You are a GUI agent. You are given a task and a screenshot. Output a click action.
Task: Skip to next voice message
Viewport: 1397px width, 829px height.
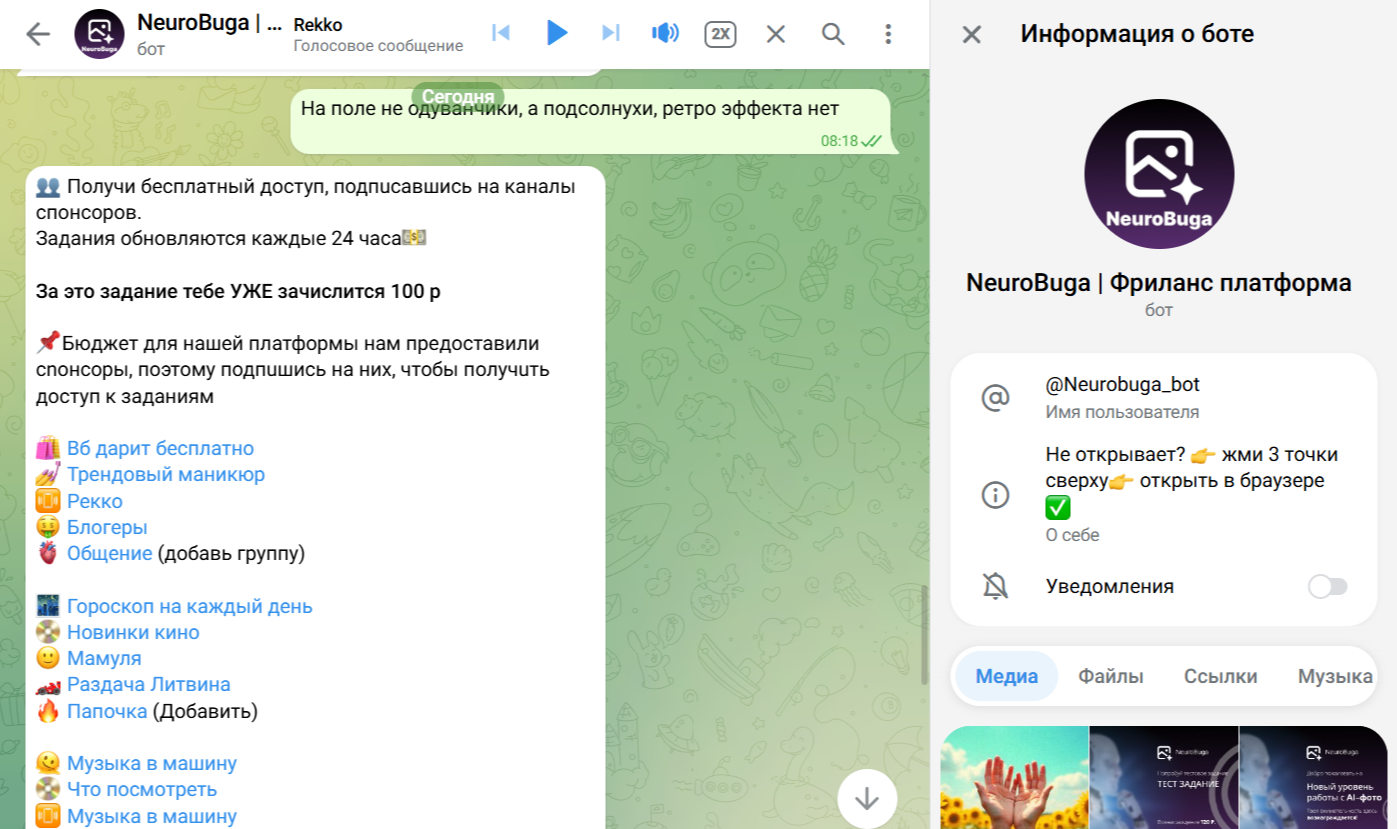pos(610,33)
